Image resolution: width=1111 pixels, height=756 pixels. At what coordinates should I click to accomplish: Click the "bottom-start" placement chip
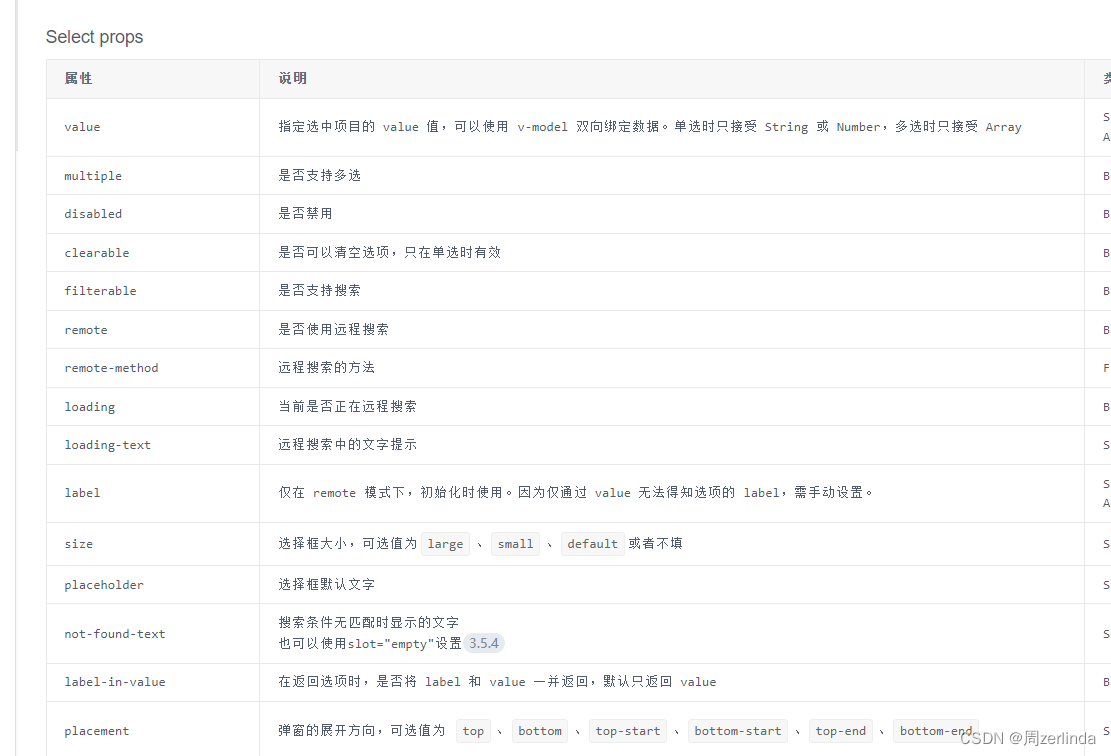738,731
